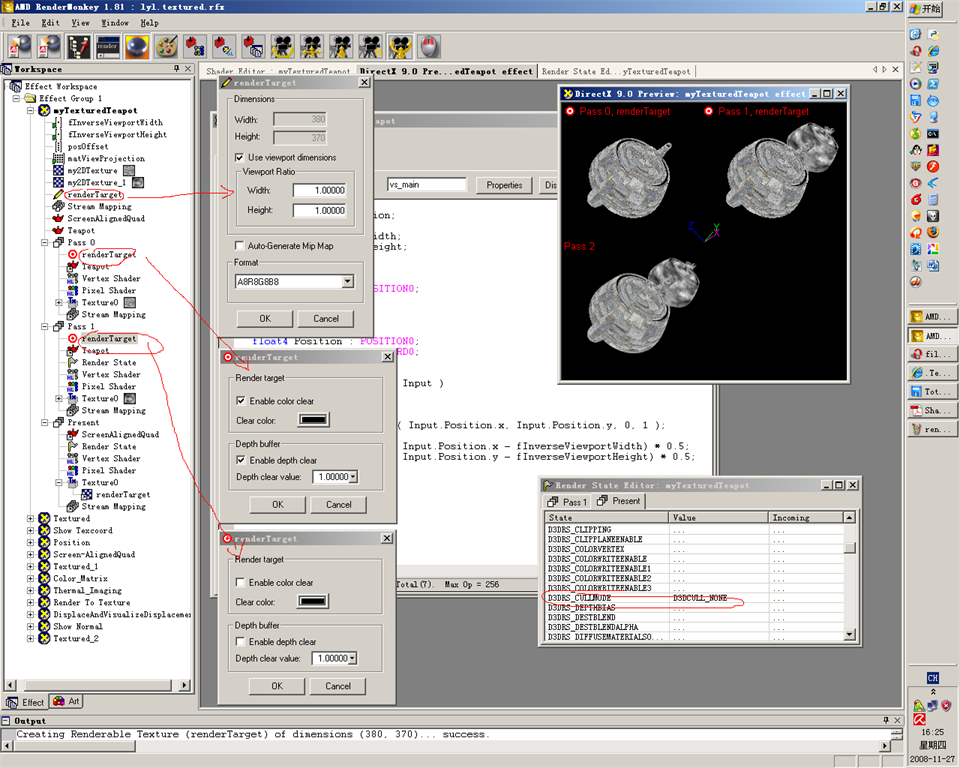Click the Properties button in shader editor

coord(504,185)
